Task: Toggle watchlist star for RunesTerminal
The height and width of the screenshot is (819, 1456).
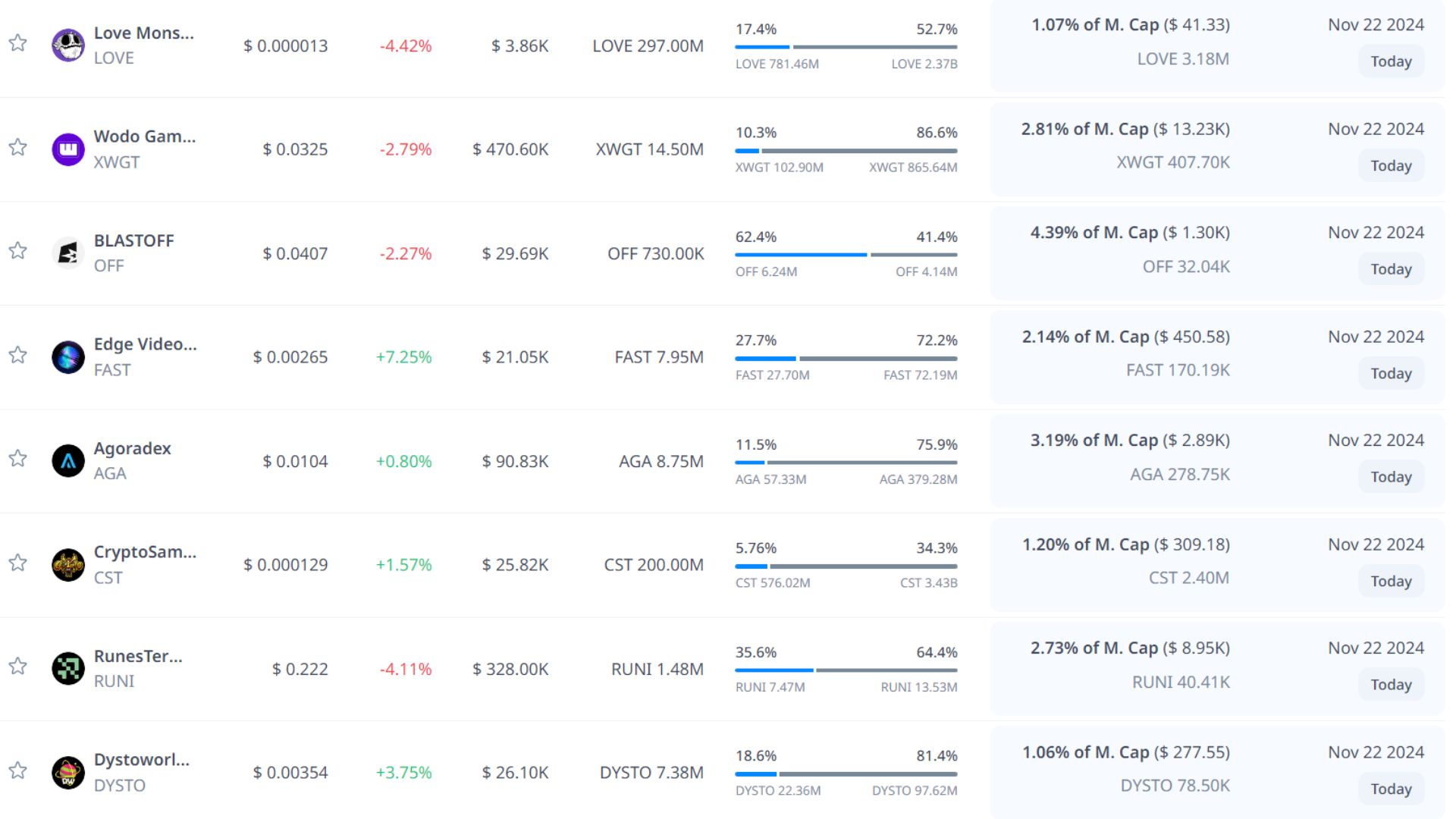Action: 18,666
